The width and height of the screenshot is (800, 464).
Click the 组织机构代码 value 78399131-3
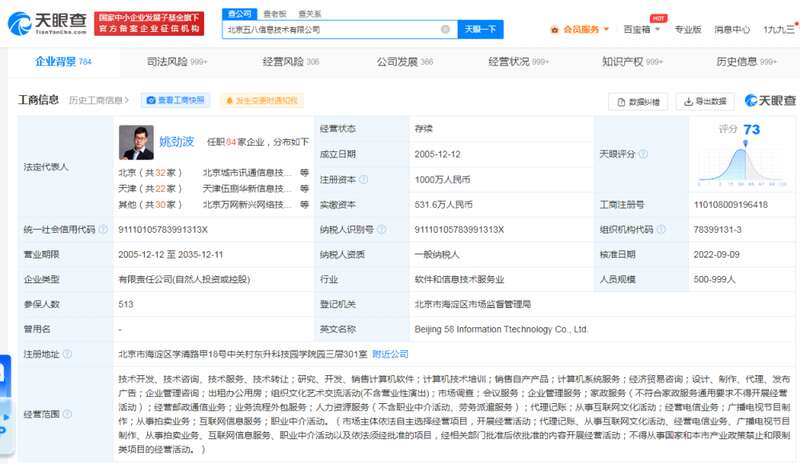717,230
